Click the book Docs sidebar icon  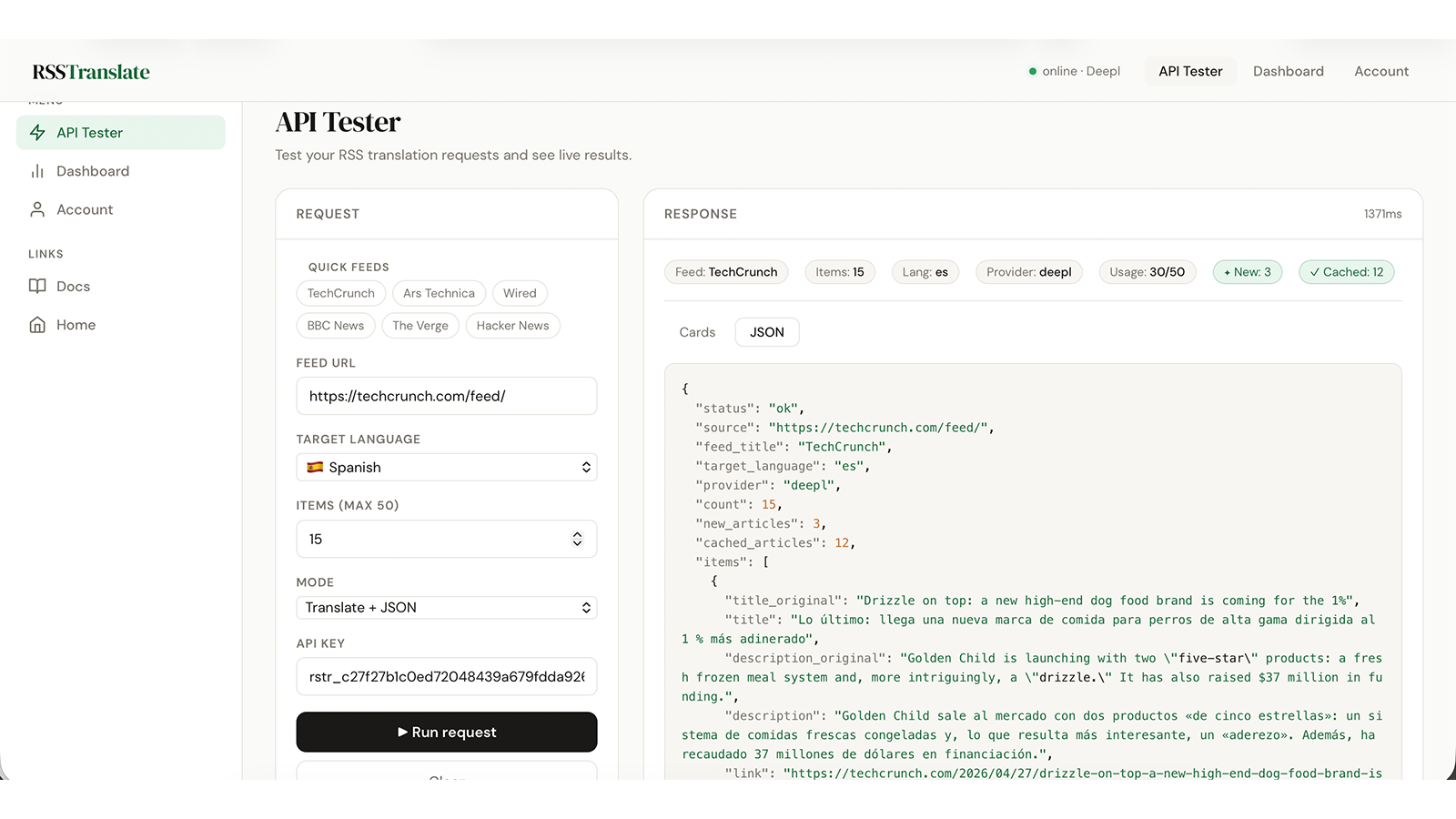tap(37, 287)
